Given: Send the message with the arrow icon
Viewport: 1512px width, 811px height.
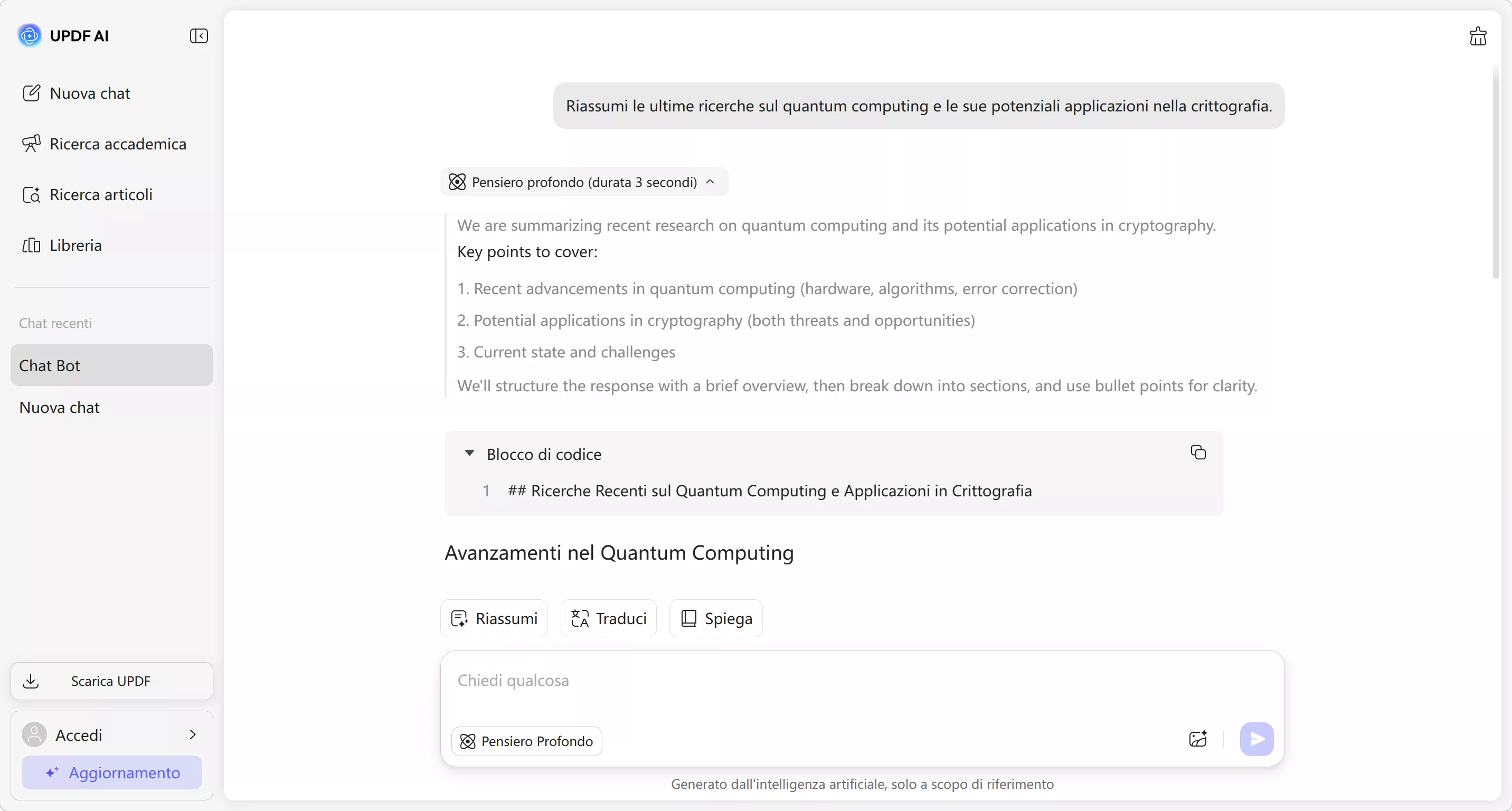Looking at the screenshot, I should click(1256, 739).
